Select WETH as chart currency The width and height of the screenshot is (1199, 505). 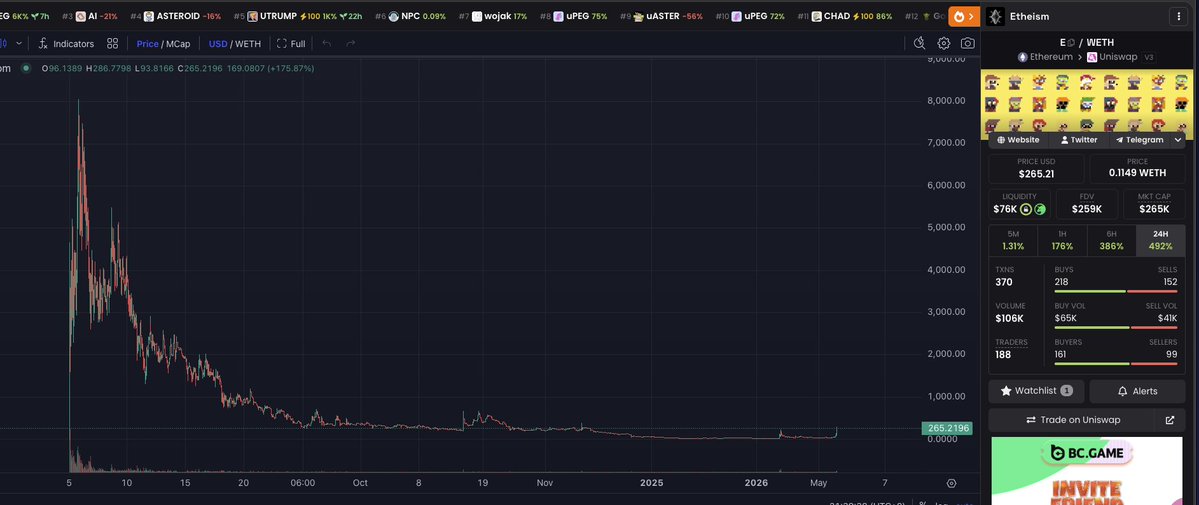(248, 44)
